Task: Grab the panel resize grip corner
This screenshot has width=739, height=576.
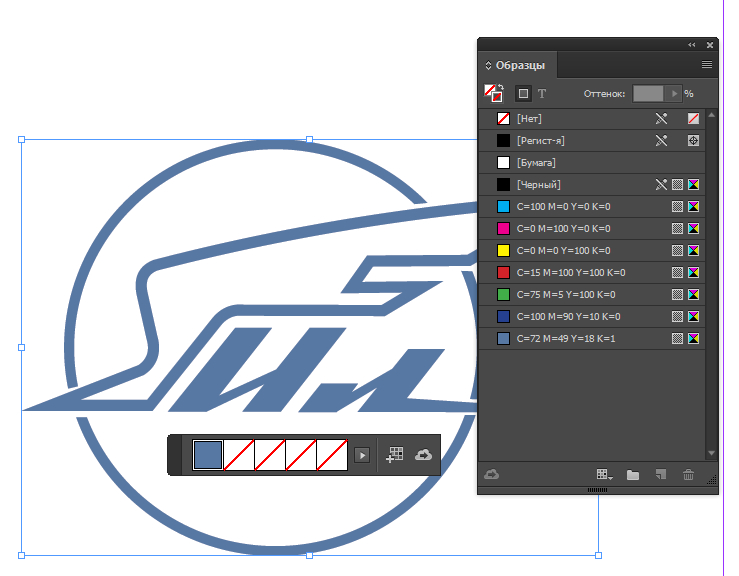Action: coord(712,480)
